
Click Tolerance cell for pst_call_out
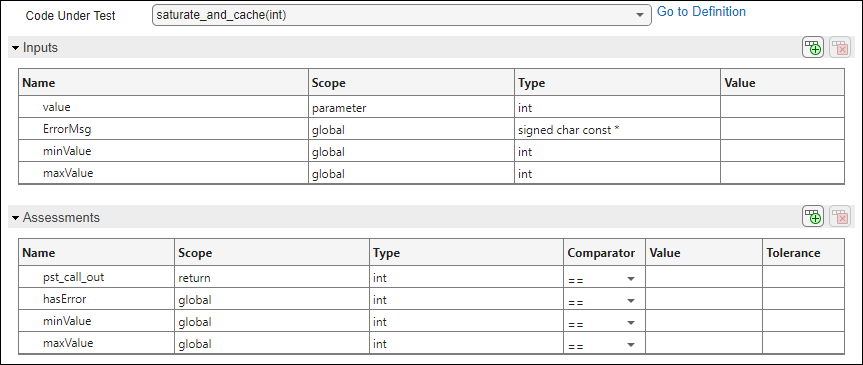(x=803, y=278)
